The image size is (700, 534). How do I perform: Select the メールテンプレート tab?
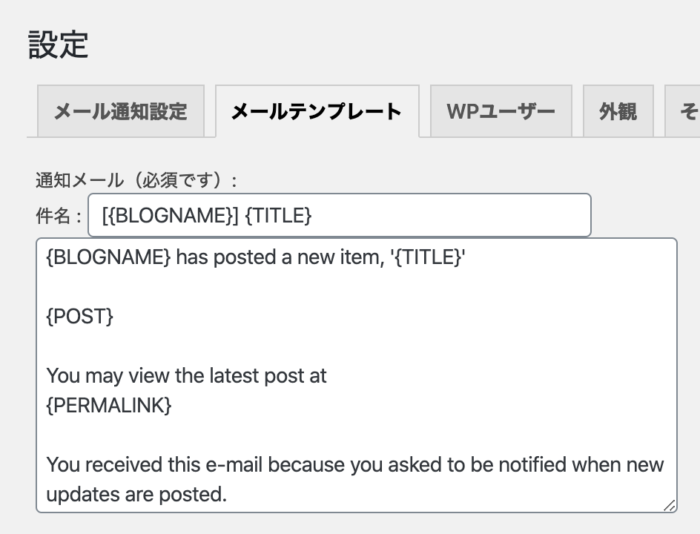(x=317, y=112)
